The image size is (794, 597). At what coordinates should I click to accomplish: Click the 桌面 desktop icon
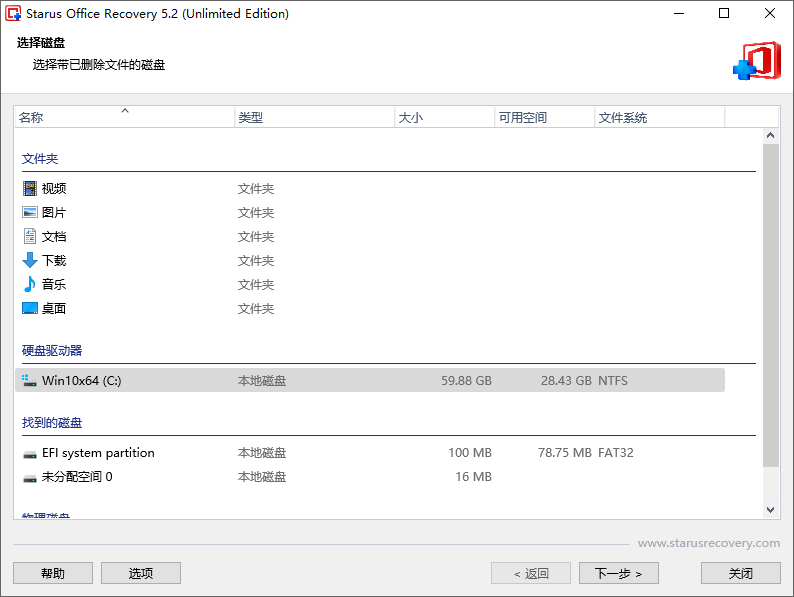(30, 308)
